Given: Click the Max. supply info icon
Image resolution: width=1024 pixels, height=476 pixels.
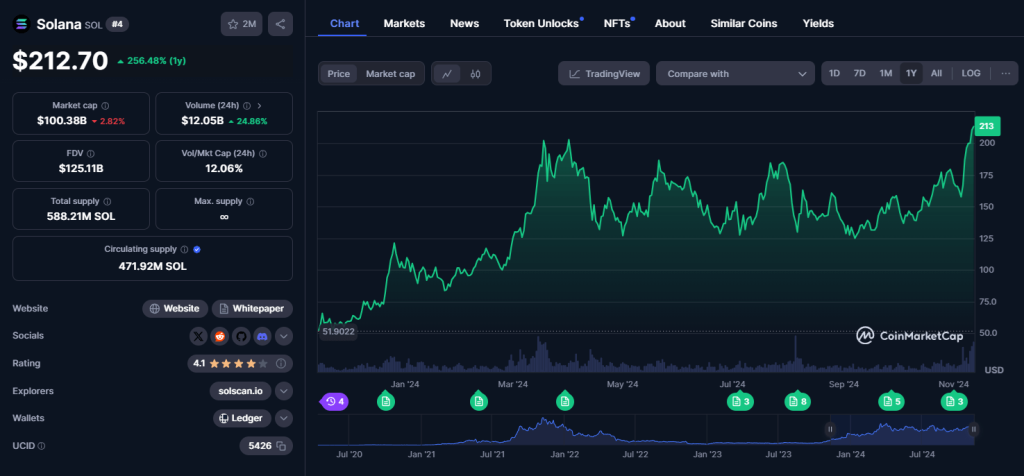Looking at the screenshot, I should click(x=250, y=202).
